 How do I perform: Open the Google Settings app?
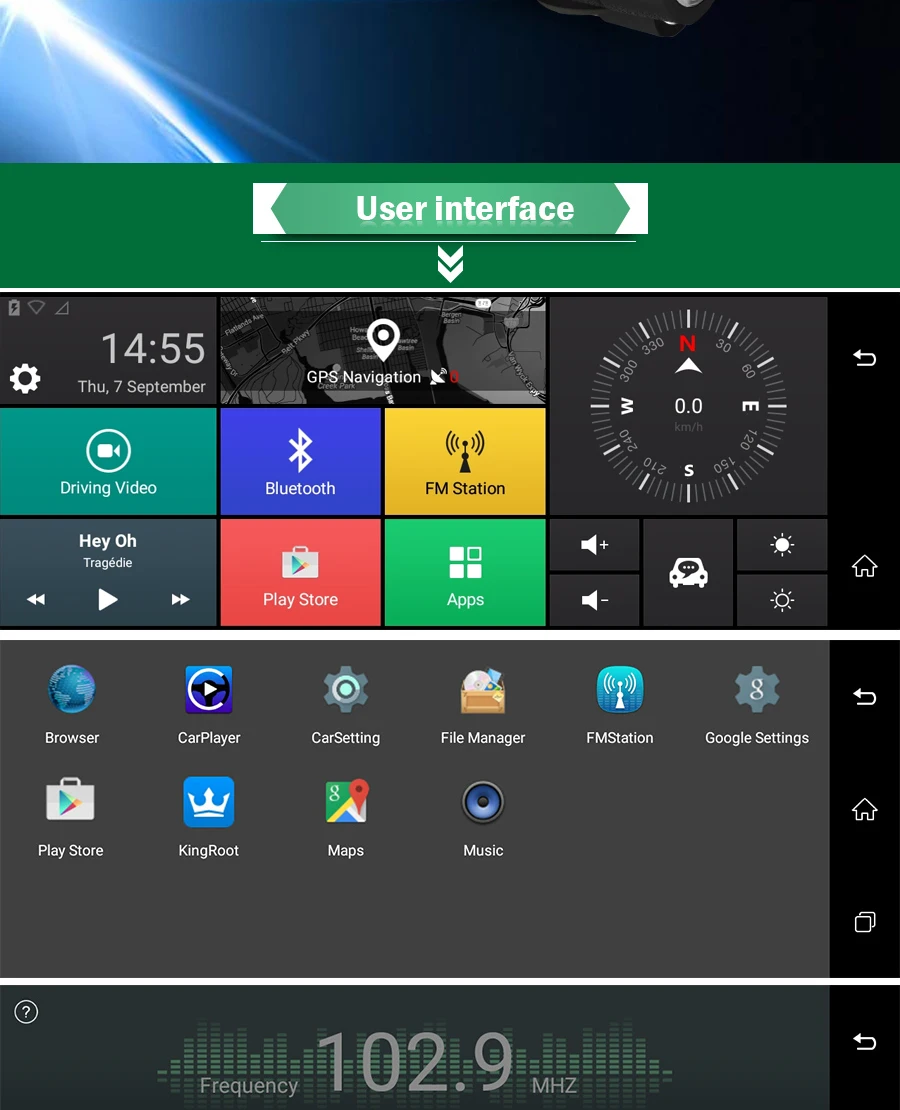(x=756, y=705)
